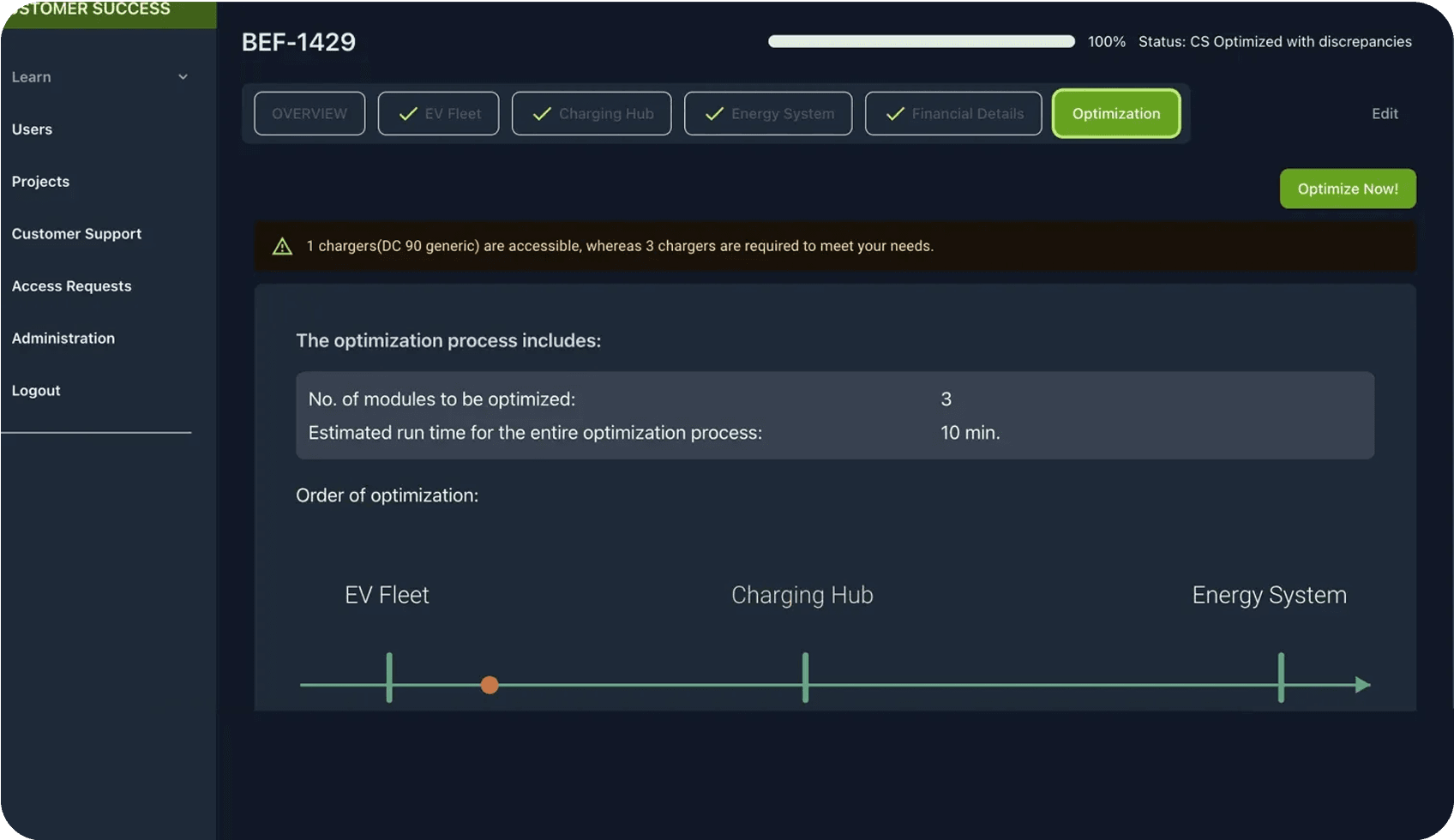The image size is (1454, 840).
Task: Select the Charging Hub timeline tick mark
Action: pos(805,677)
